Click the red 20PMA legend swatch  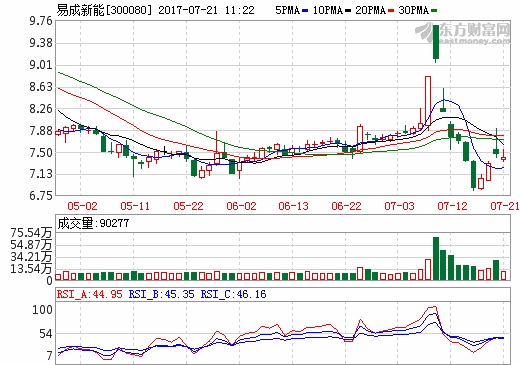tap(391, 11)
